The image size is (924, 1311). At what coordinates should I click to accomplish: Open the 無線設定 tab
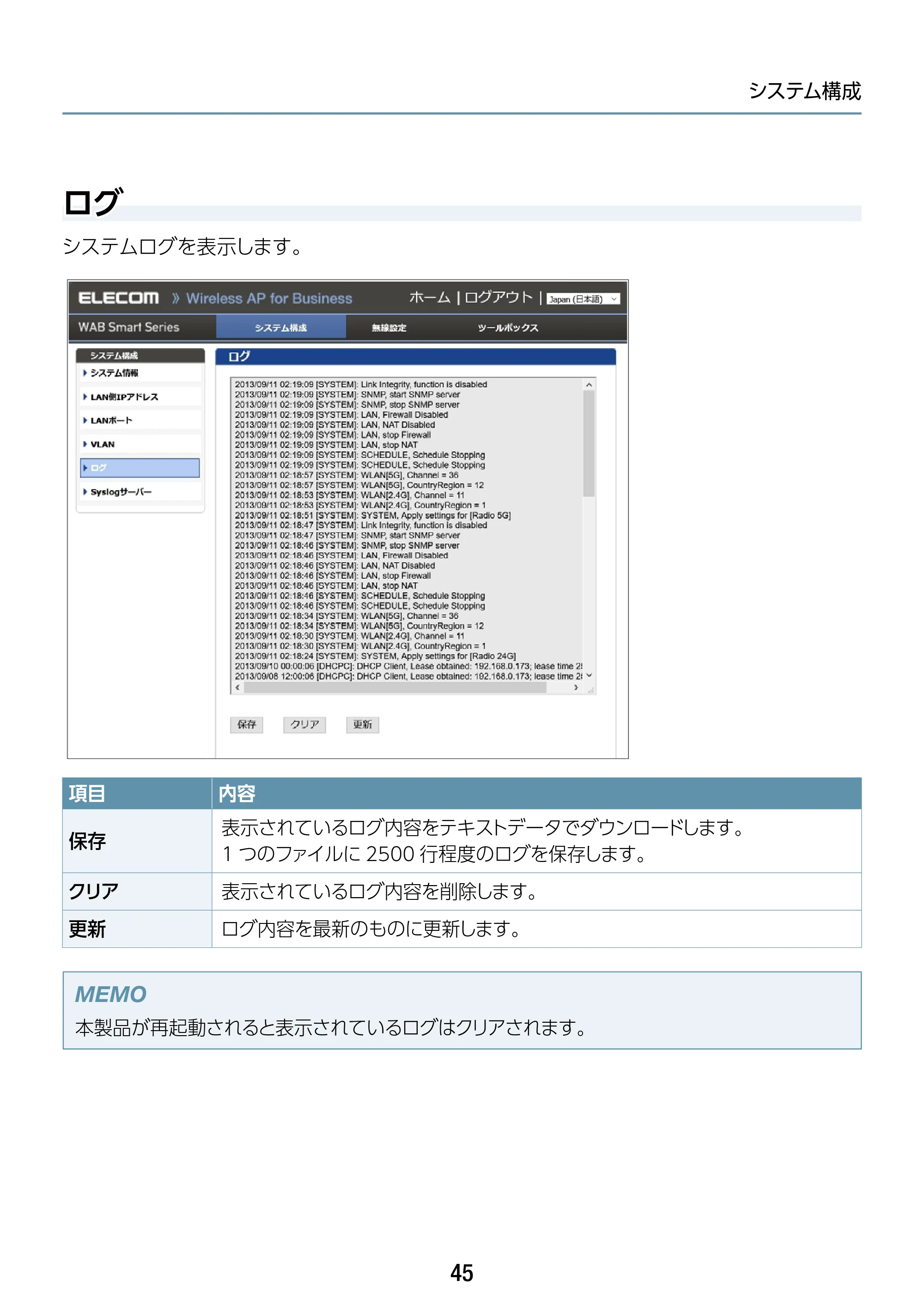coord(389,328)
